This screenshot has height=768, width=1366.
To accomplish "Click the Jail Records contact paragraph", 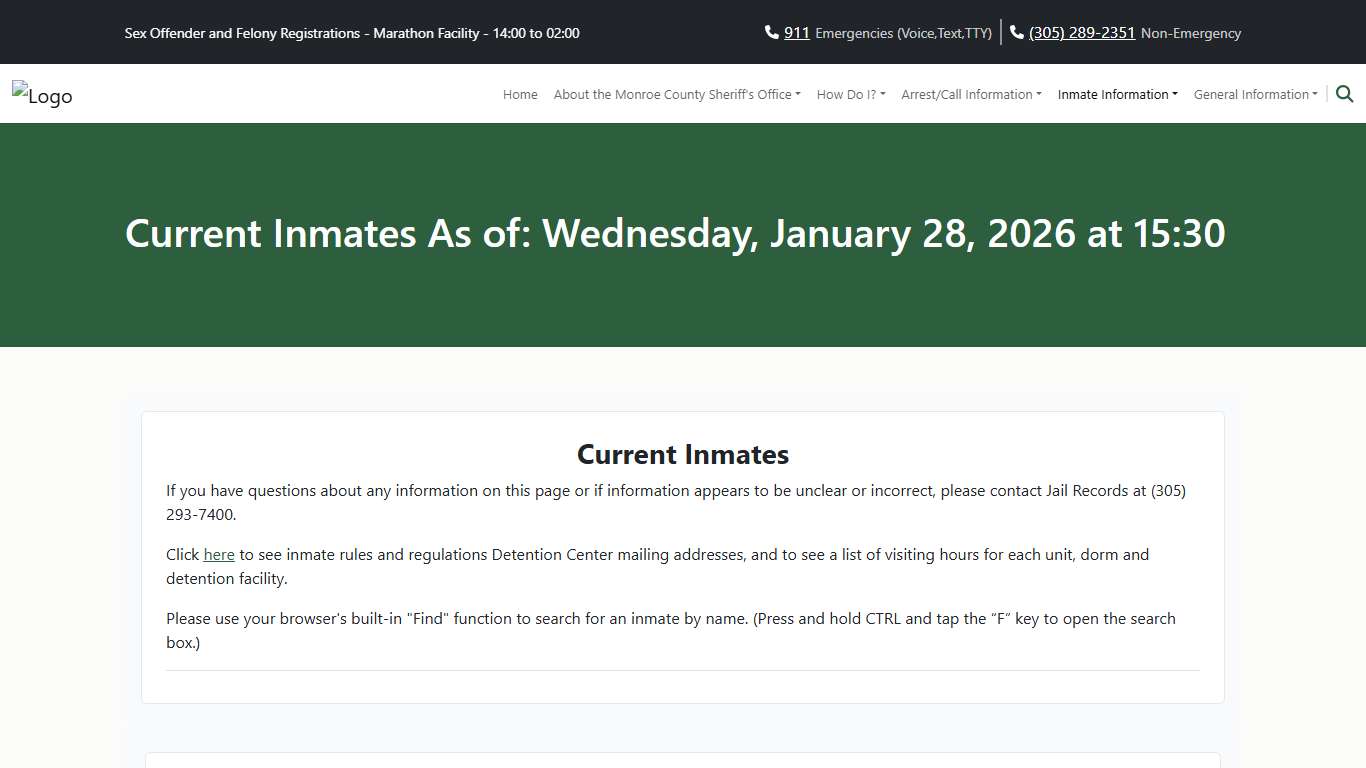I will (675, 503).
